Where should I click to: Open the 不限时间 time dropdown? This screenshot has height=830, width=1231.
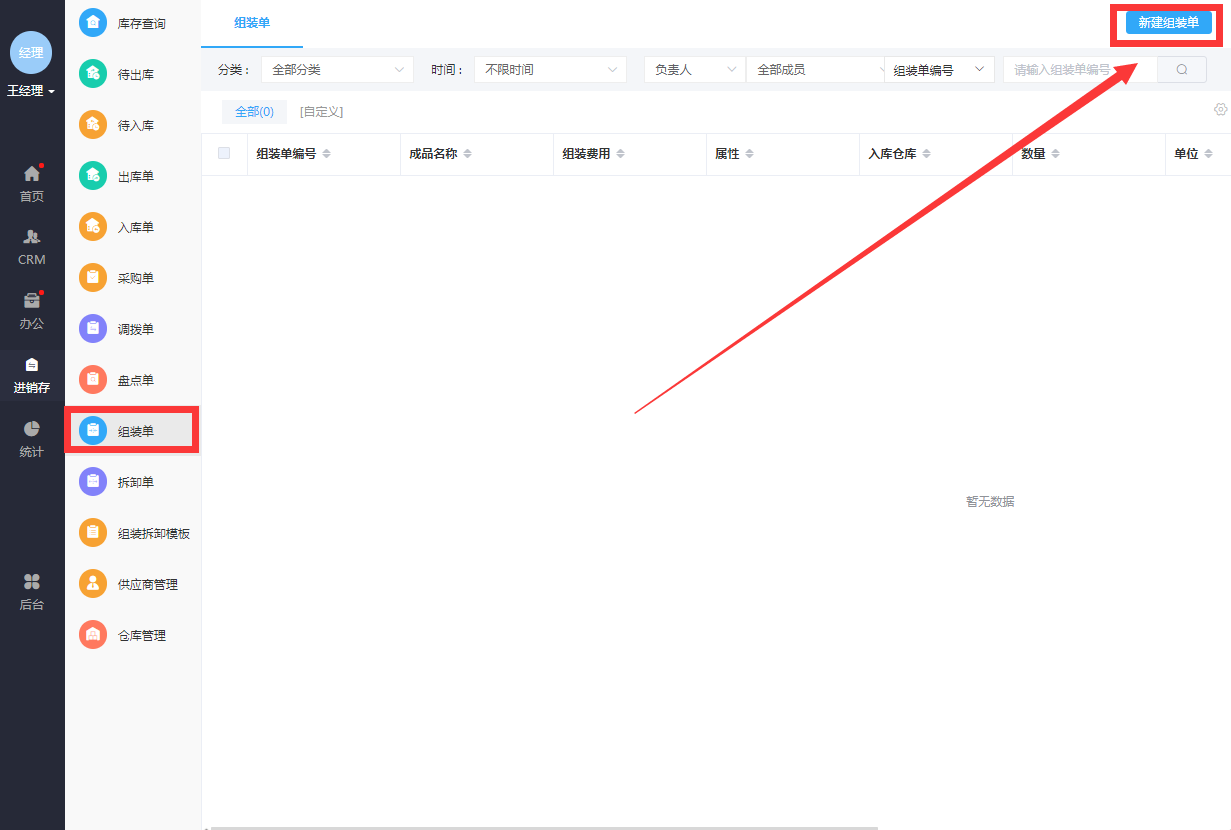[x=550, y=70]
